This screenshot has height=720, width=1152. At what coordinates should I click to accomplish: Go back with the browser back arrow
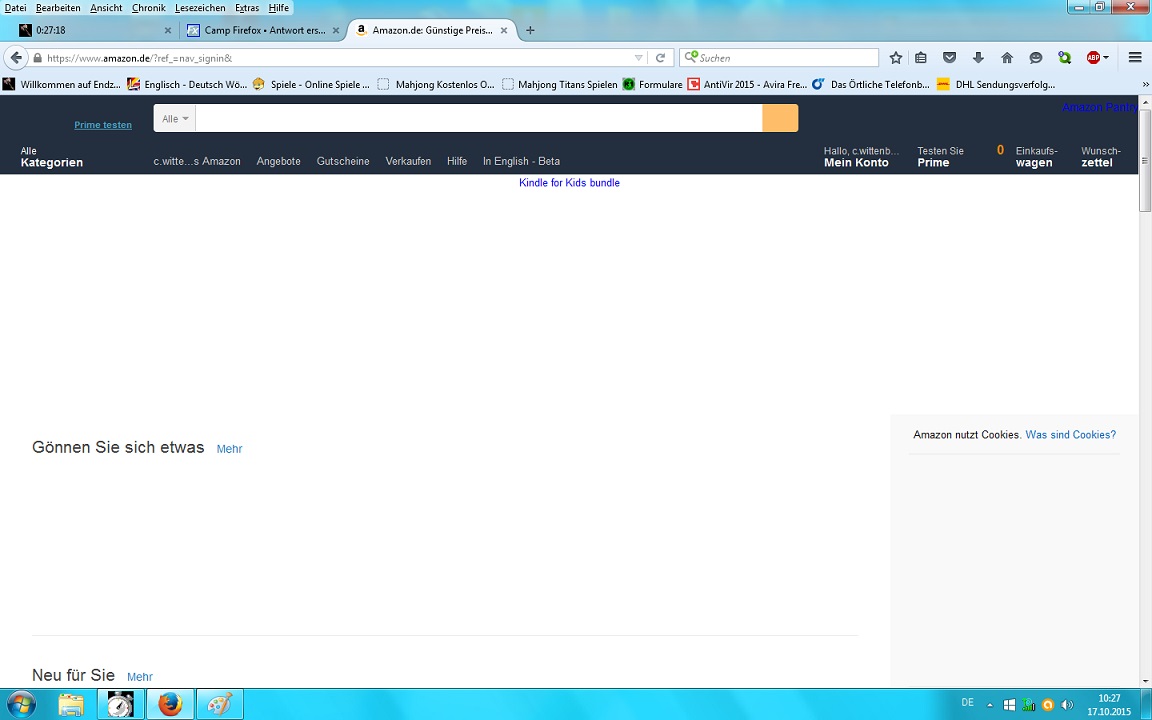click(16, 57)
